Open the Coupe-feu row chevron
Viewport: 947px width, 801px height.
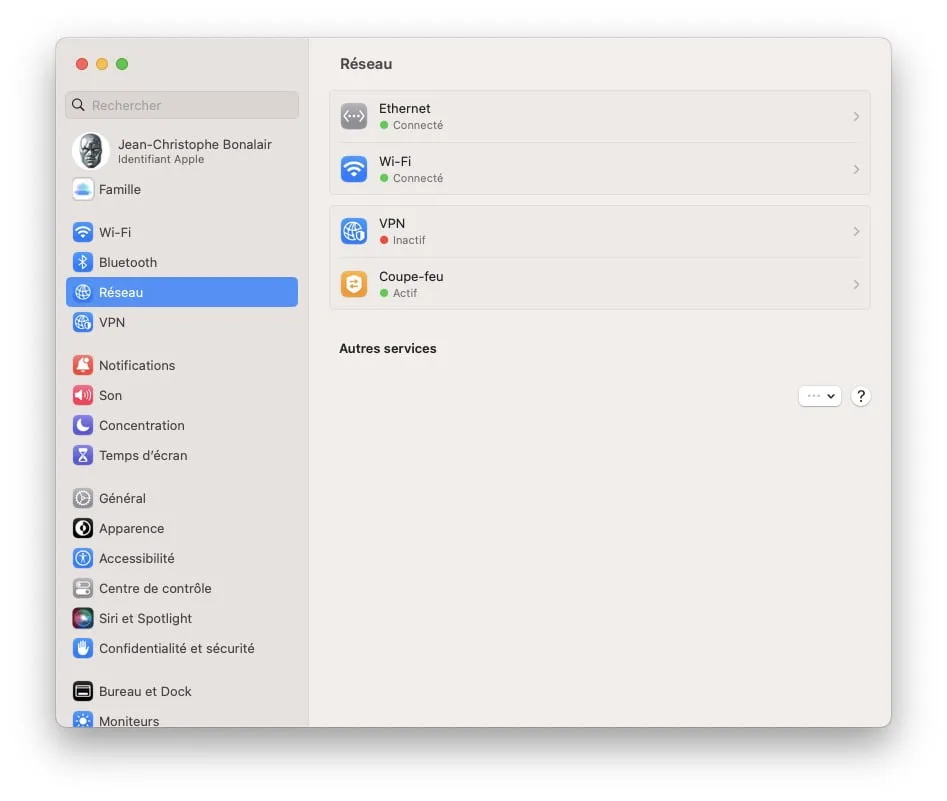[x=856, y=284]
